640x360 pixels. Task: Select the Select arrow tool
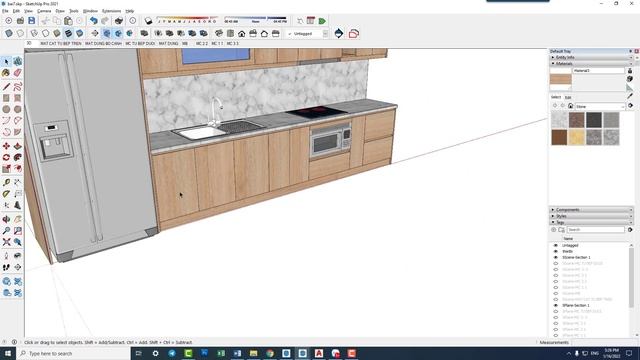click(x=6, y=61)
